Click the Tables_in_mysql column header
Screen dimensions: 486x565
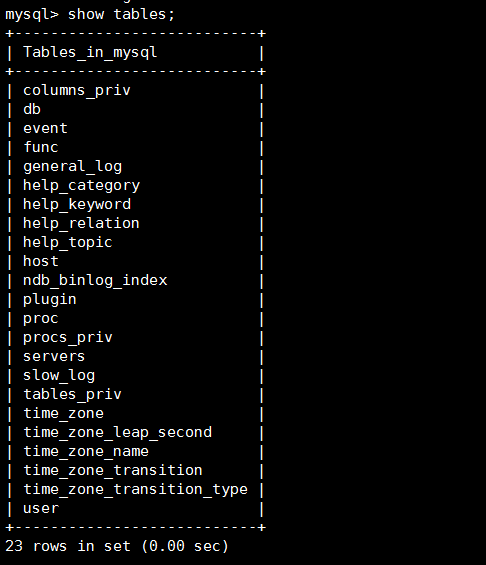point(90,53)
